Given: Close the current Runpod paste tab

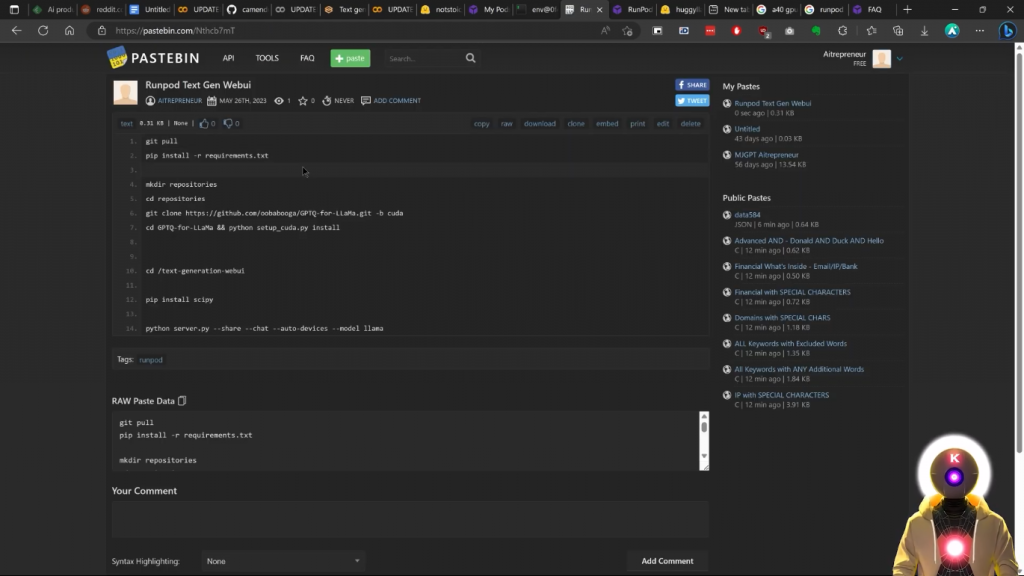Looking at the screenshot, I should click(600, 10).
